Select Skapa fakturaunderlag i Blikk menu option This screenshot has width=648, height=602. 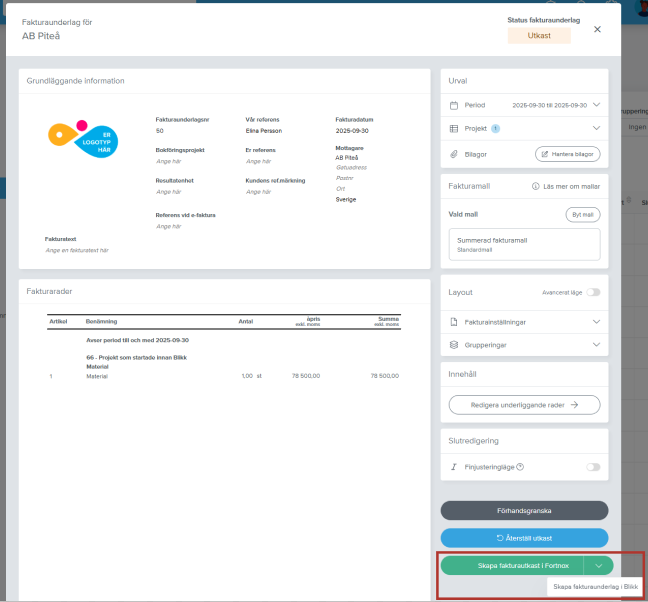click(595, 587)
